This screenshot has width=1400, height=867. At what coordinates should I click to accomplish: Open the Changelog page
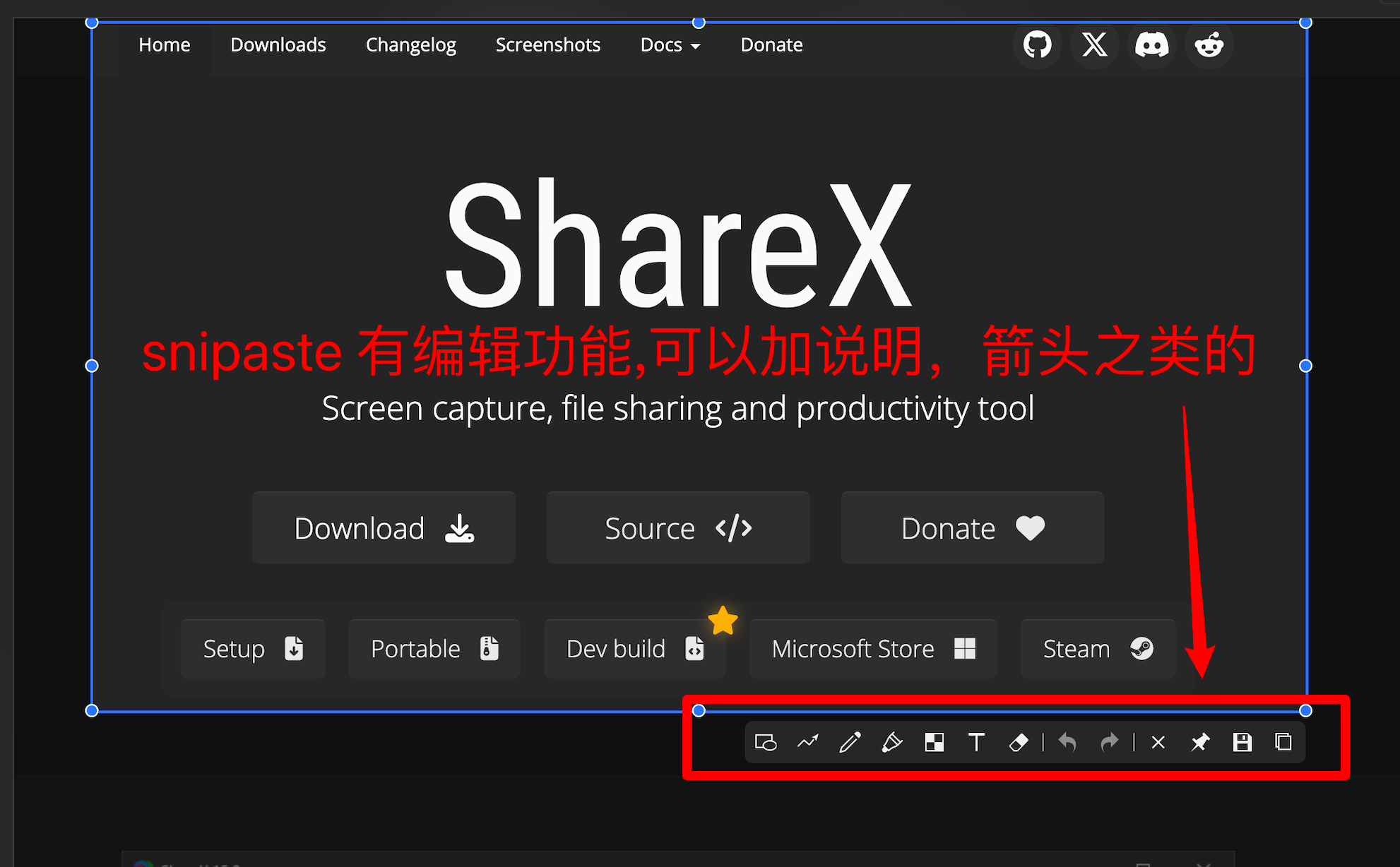coord(410,44)
